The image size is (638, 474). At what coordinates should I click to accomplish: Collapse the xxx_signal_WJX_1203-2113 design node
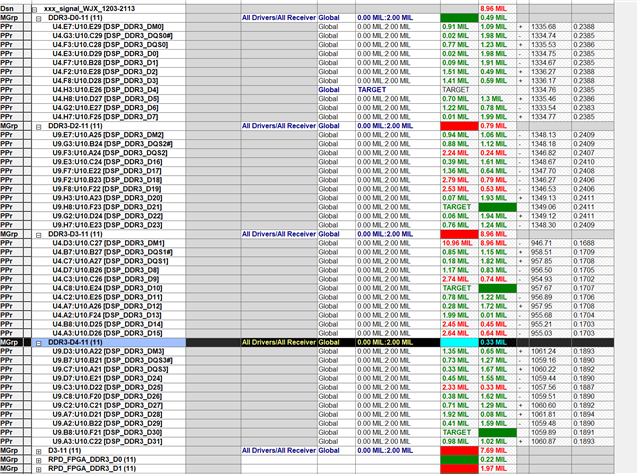click(35, 9)
